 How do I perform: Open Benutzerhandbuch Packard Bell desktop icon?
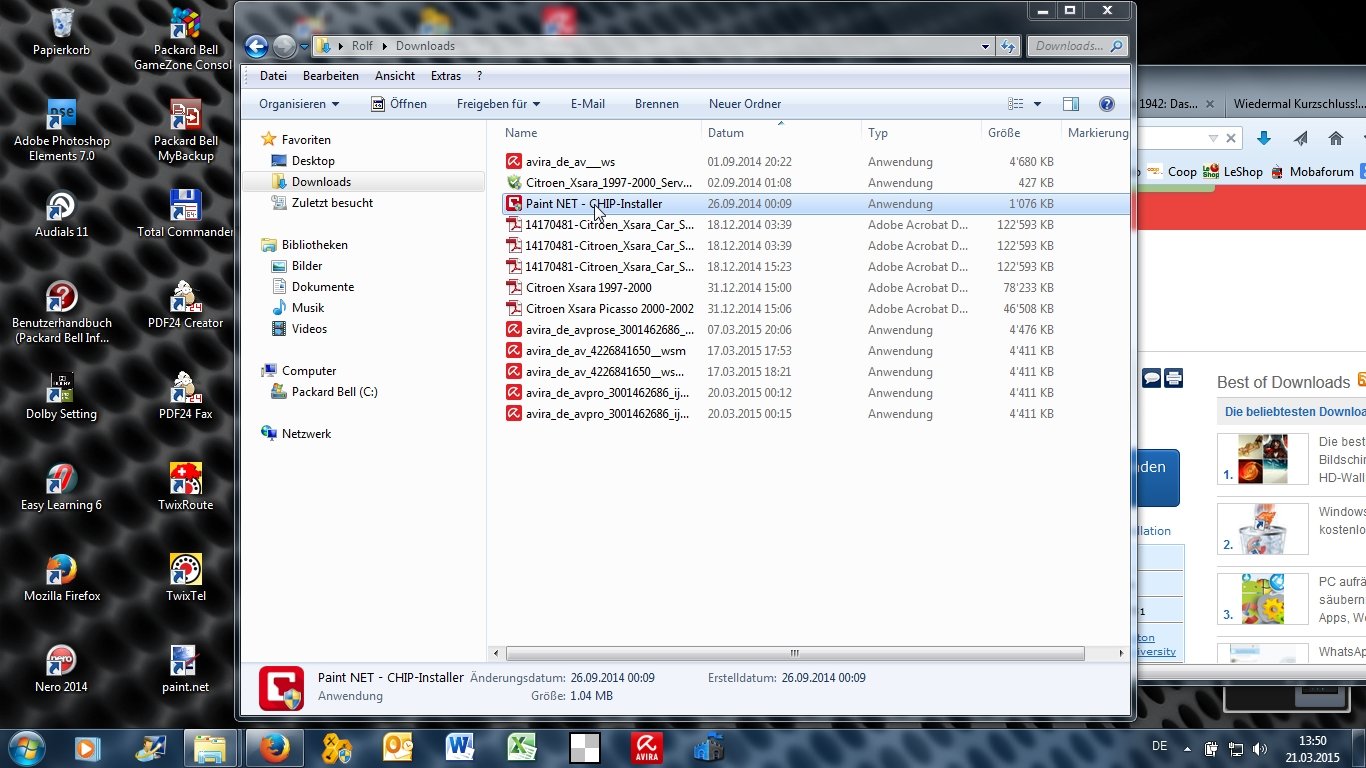coord(61,312)
